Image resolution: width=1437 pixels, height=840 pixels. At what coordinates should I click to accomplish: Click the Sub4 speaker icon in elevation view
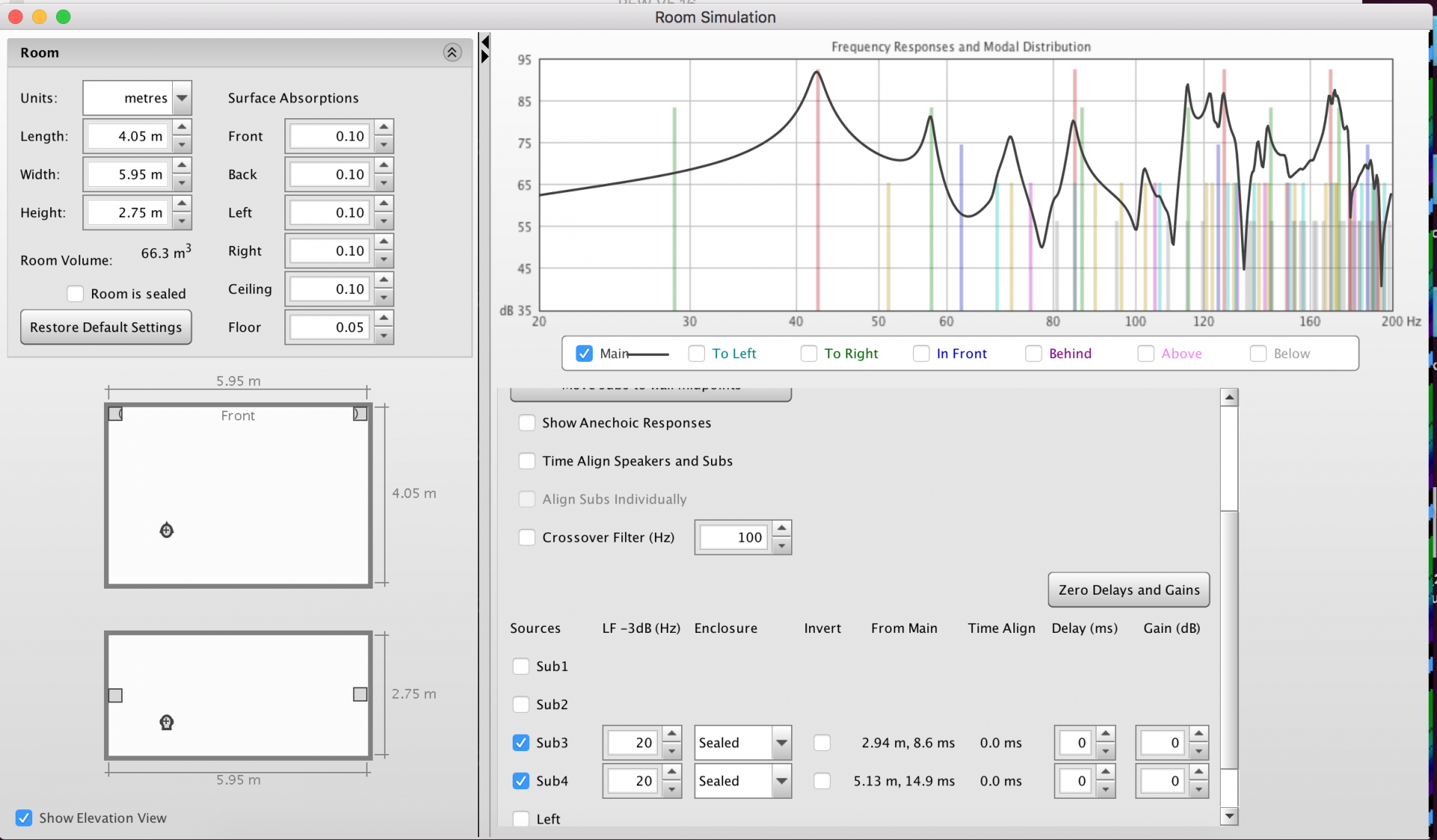(358, 694)
